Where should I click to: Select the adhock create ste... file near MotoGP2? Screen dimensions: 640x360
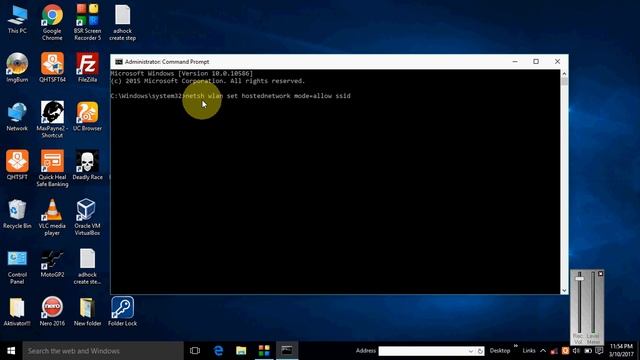coord(87,266)
